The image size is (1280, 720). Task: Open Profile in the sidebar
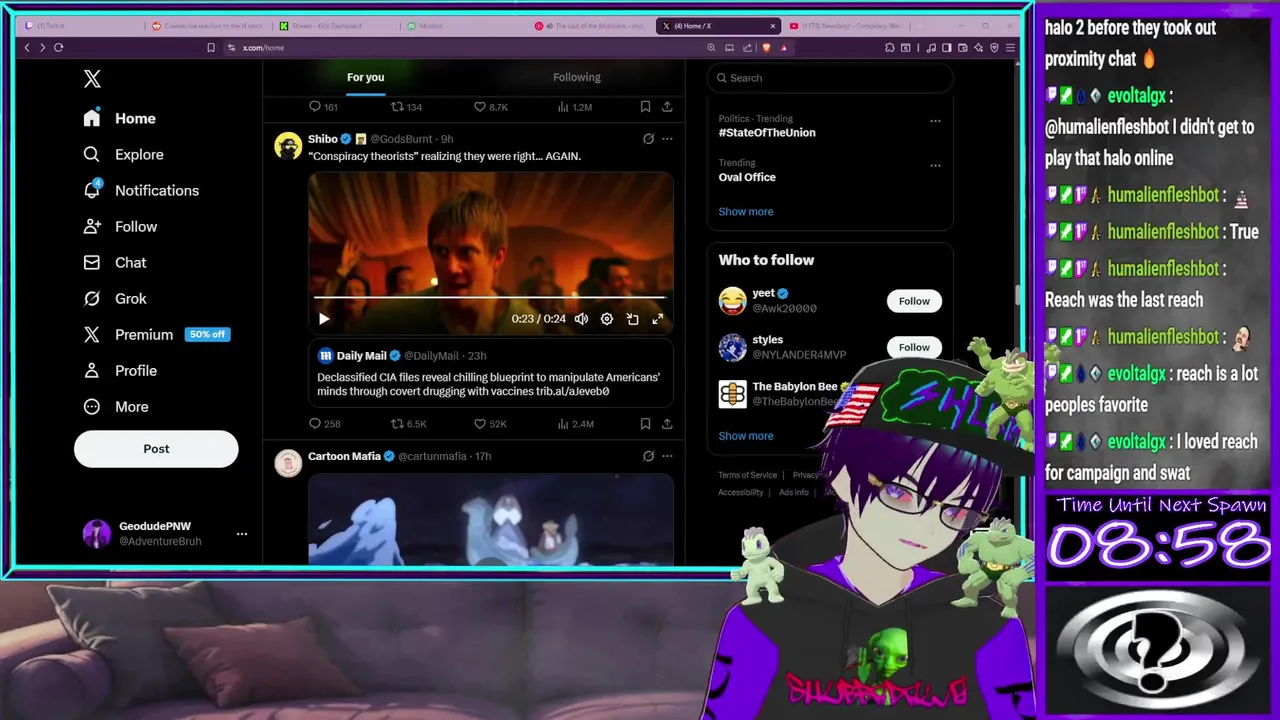tap(121, 370)
